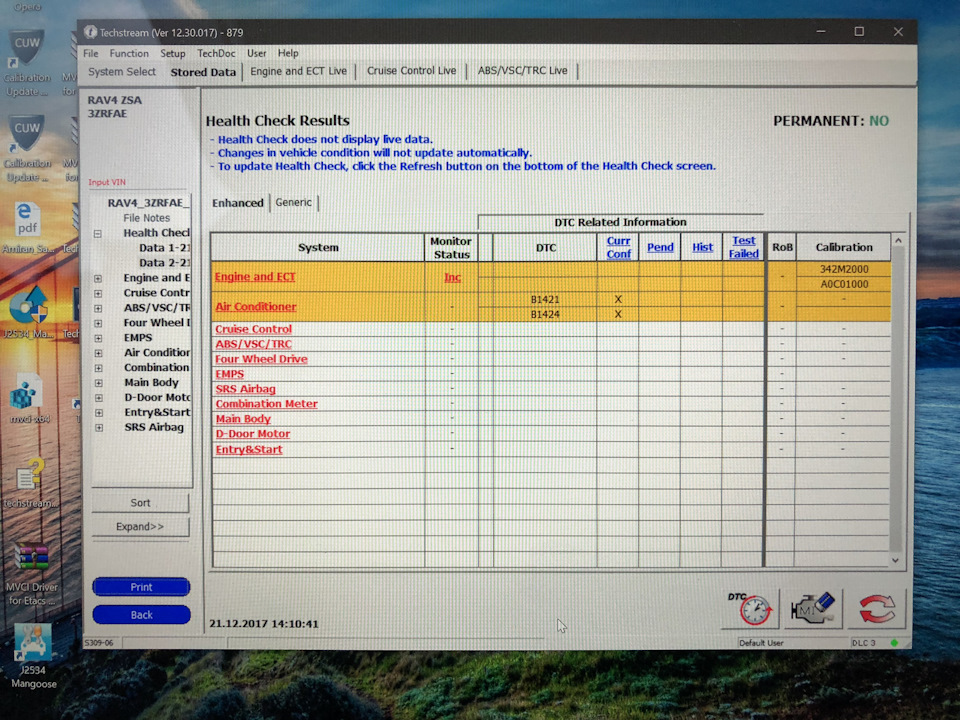Expand Four Wheel tree node
Screen dimensions: 960x720
point(98,323)
